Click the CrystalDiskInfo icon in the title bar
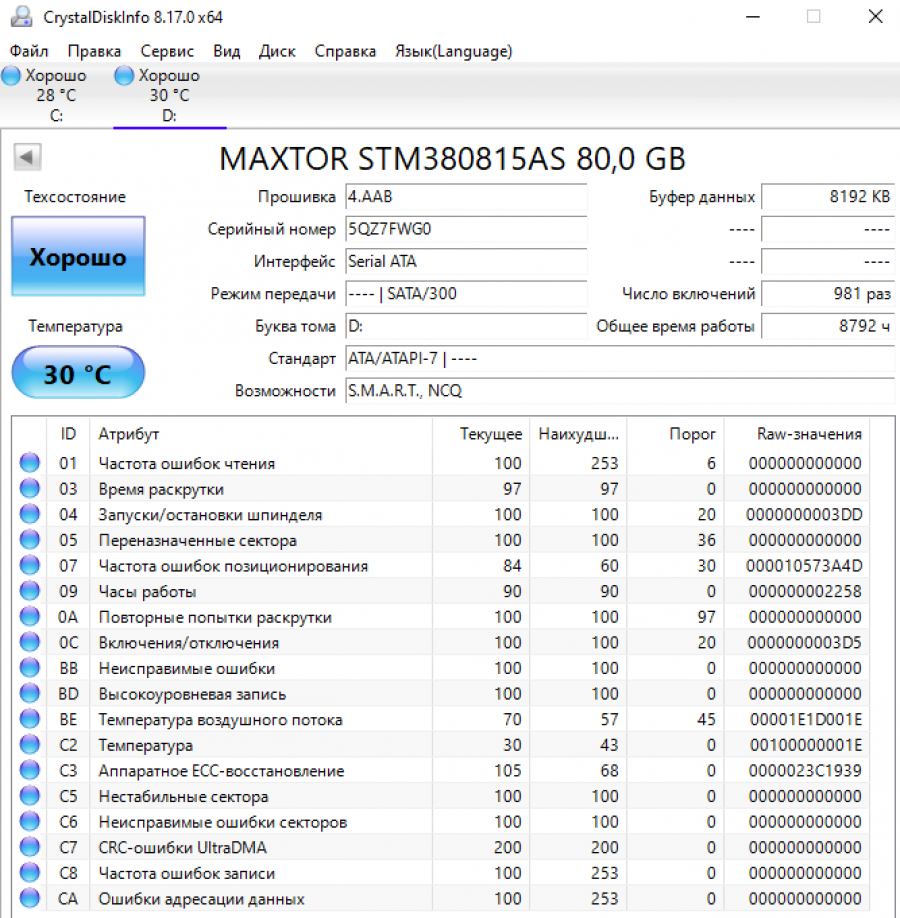This screenshot has width=900, height=918. tap(20, 16)
